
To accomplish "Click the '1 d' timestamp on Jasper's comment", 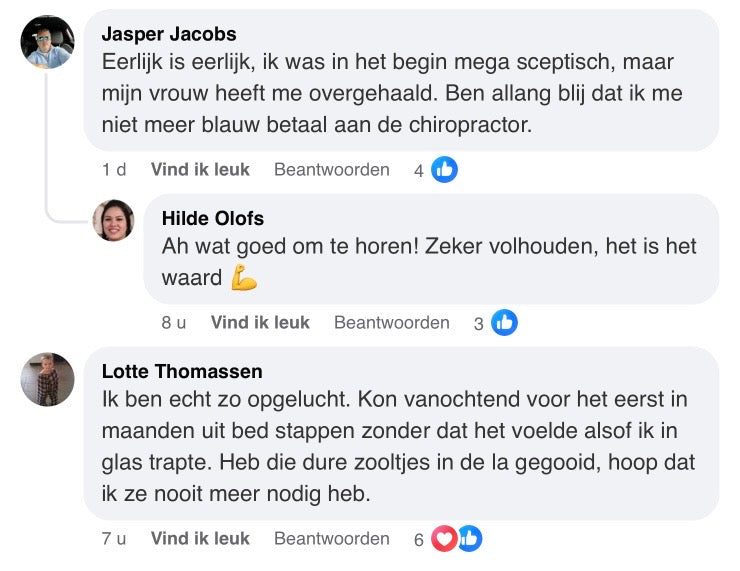I will coord(114,170).
